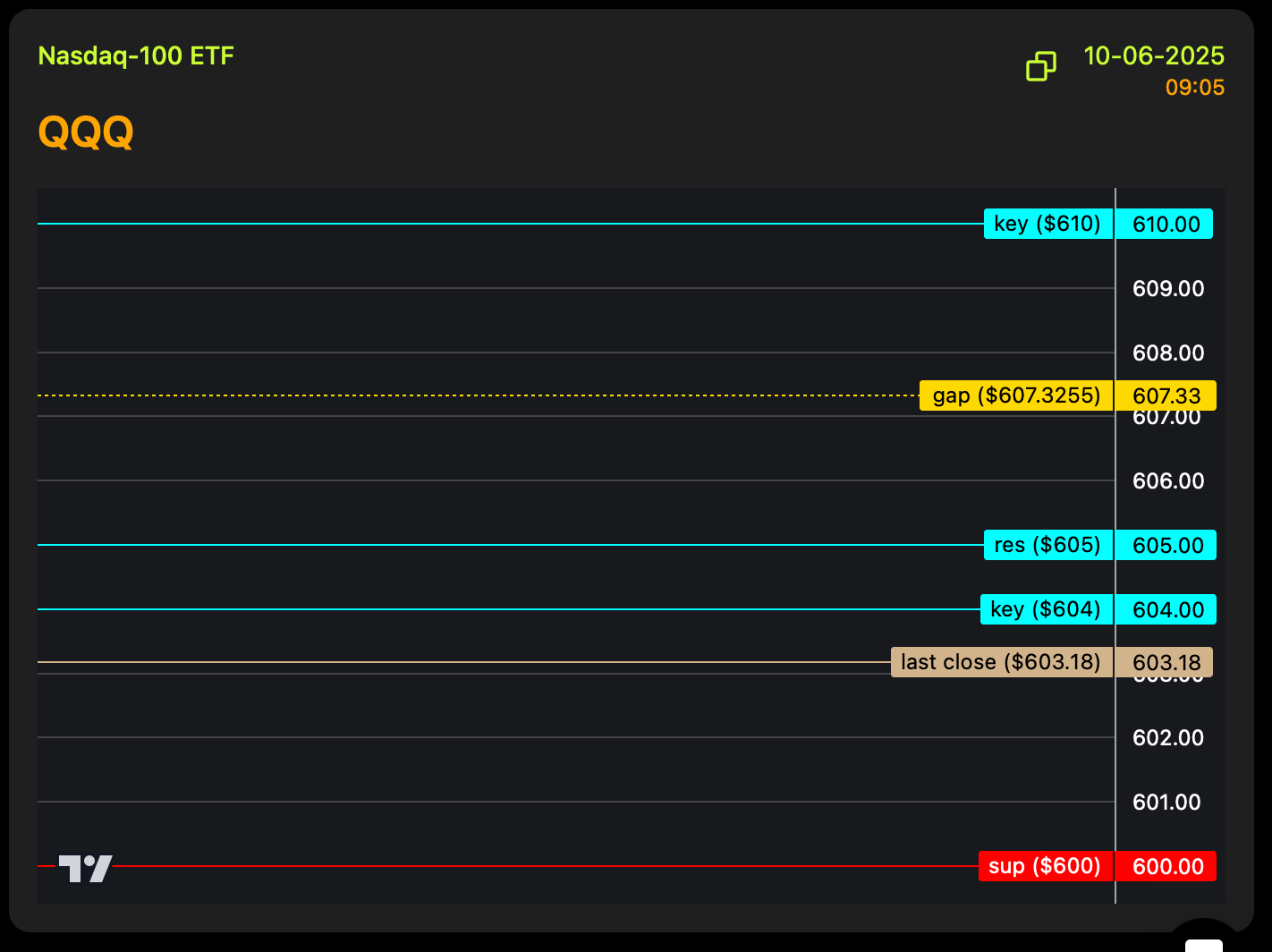Click the tan 603.18 price tag
This screenshot has height=952, width=1272.
point(1166,662)
